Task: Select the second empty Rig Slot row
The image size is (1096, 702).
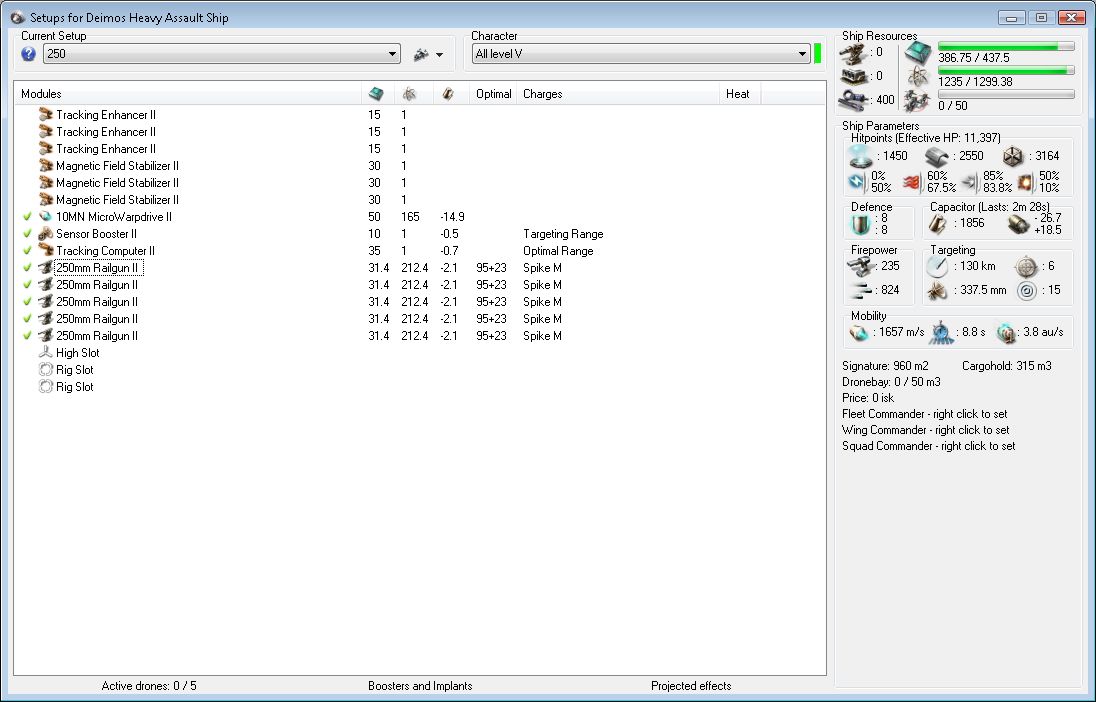Action: pos(419,387)
